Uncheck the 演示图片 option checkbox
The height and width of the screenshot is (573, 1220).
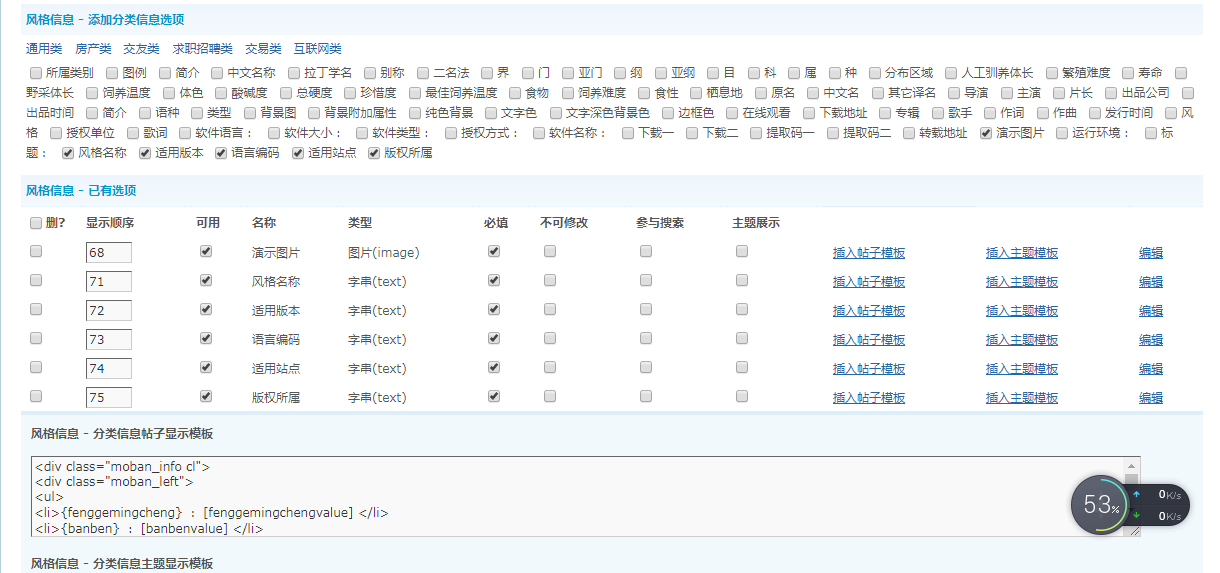point(986,133)
